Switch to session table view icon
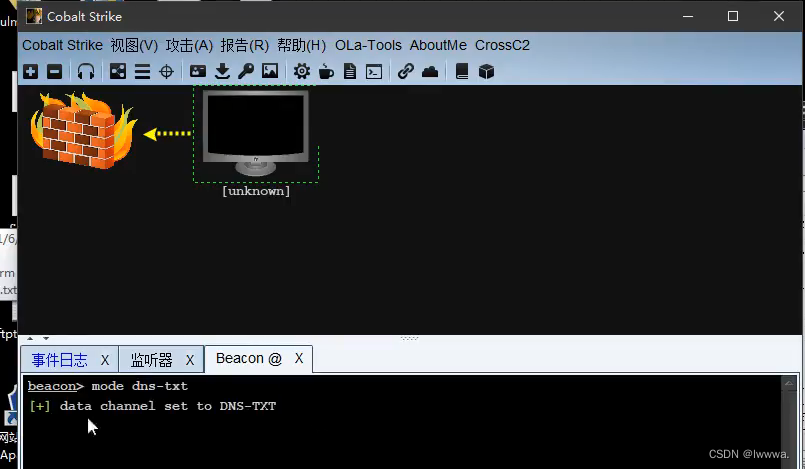805x469 pixels. coord(142,72)
